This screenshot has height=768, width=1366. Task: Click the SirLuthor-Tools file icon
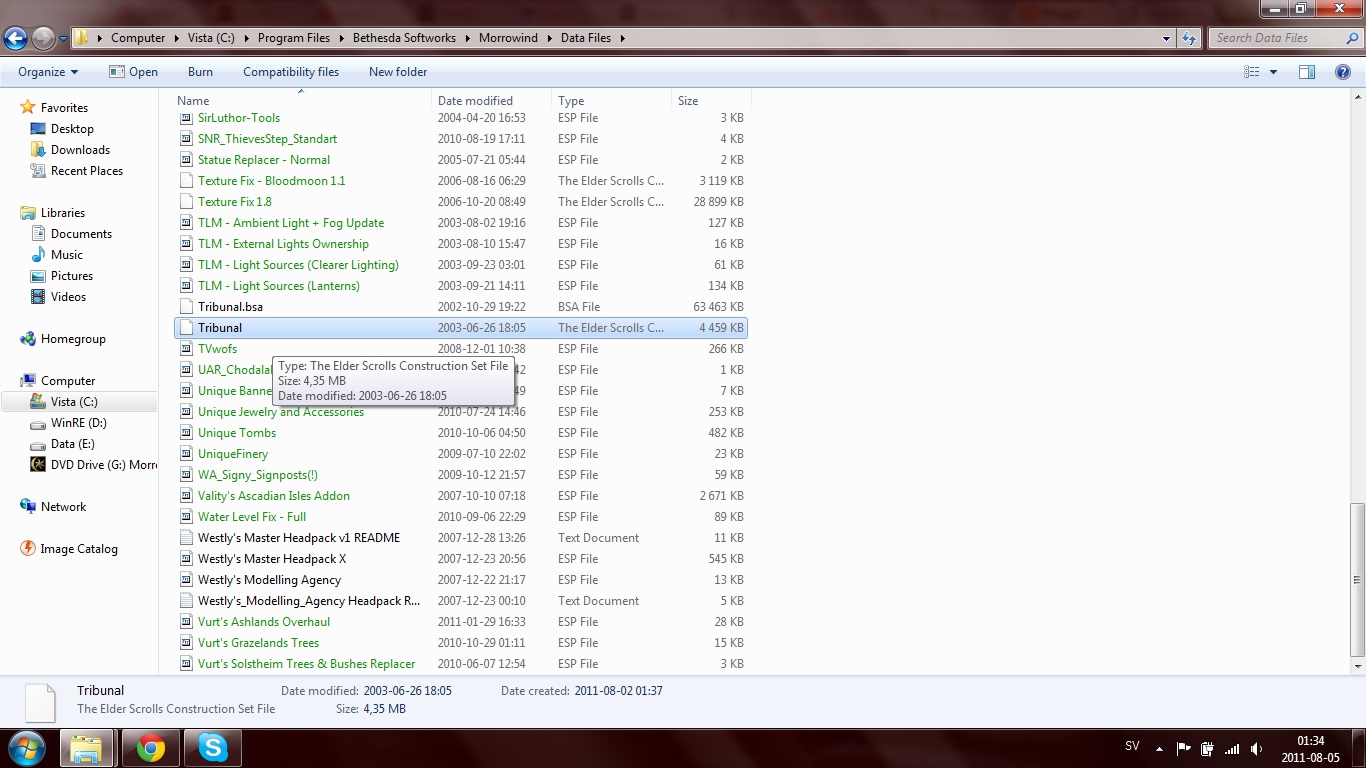186,118
